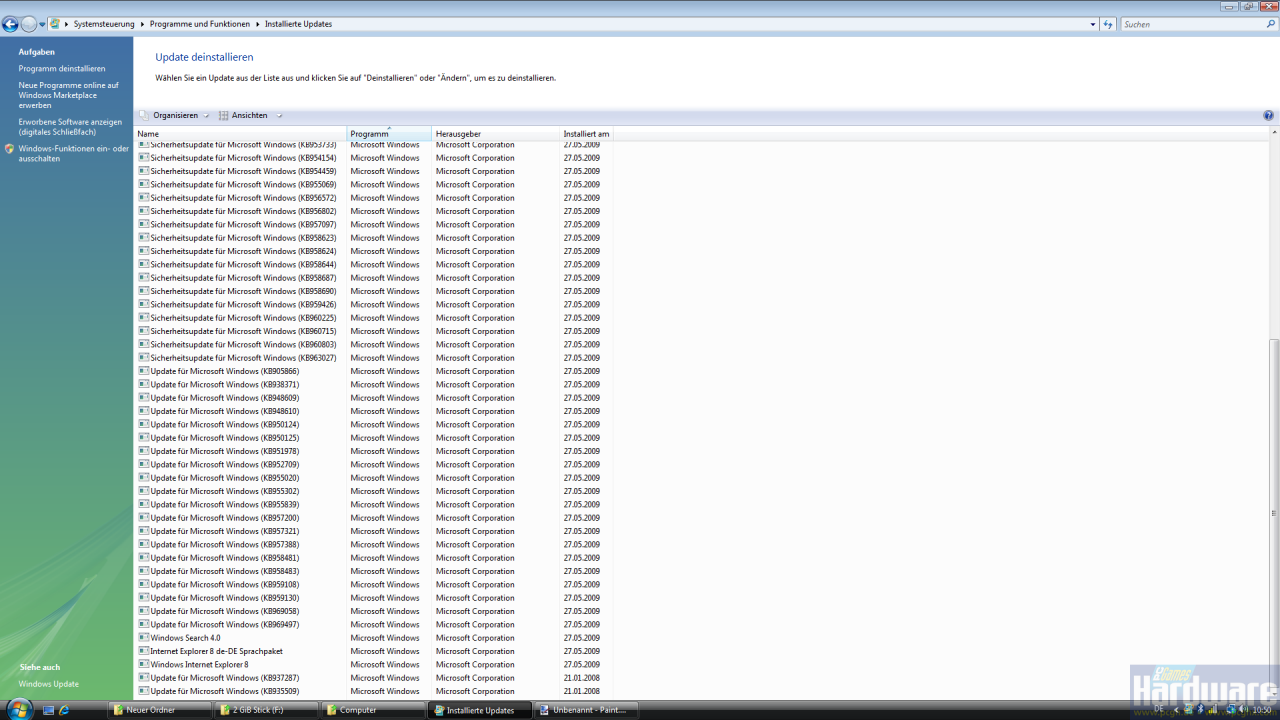Click Installierte Updates breadcrumb segment
The width and height of the screenshot is (1280, 720).
[x=298, y=24]
